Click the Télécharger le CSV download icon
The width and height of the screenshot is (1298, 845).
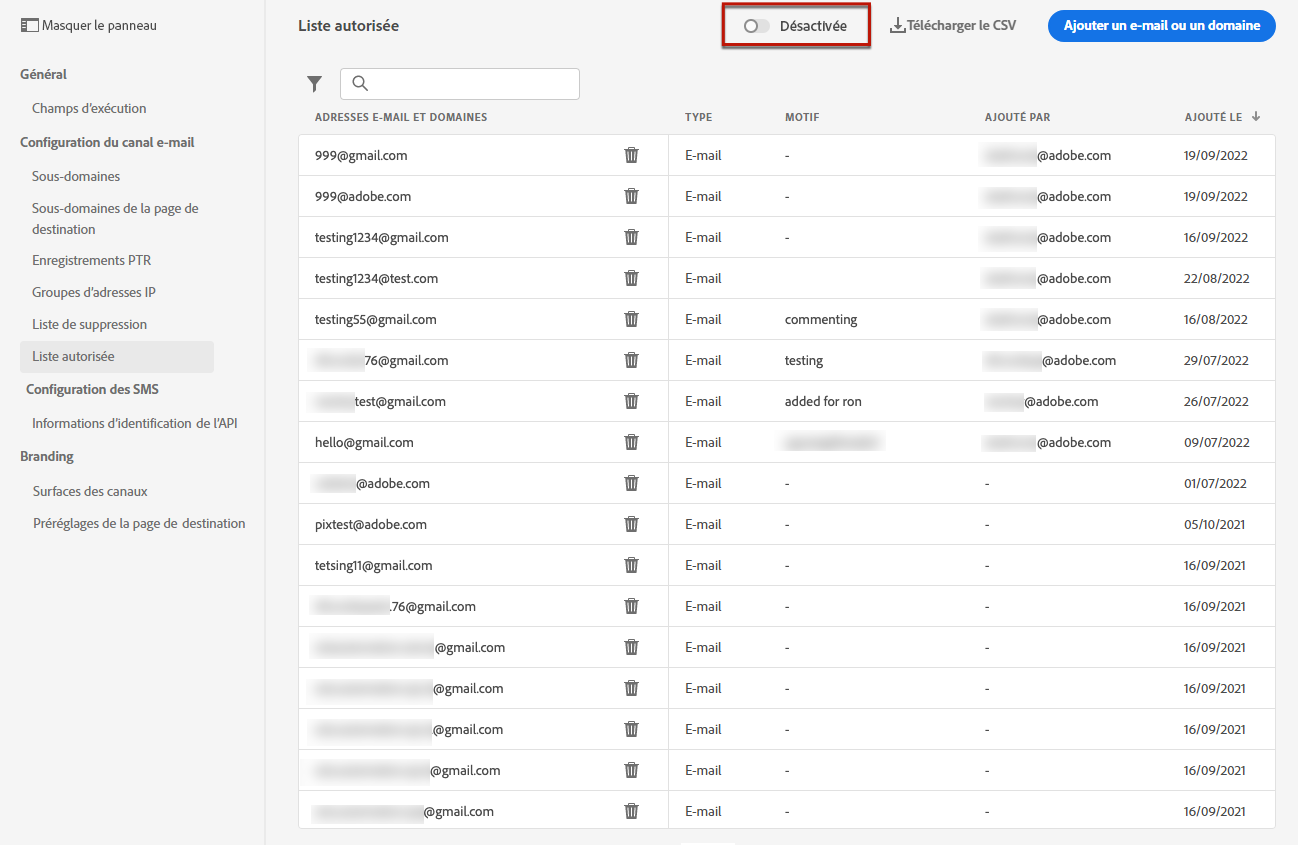point(897,25)
